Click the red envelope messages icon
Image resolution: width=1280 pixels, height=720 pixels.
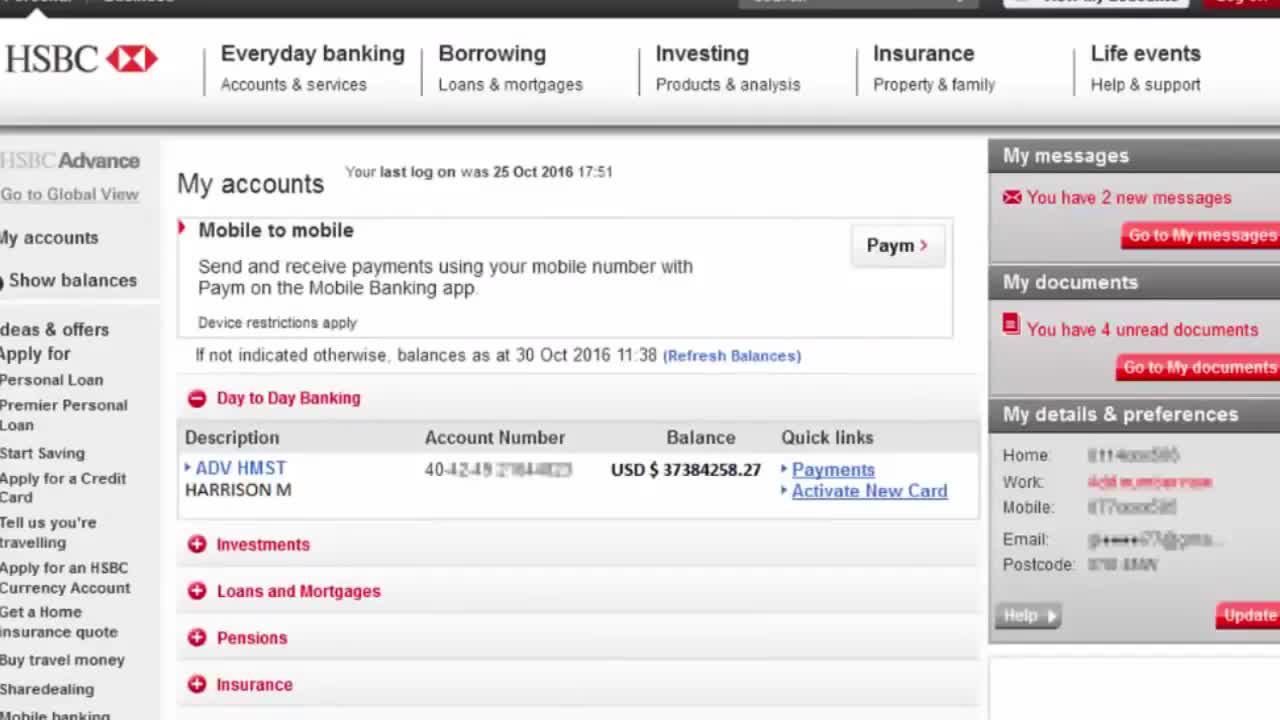pos(1012,197)
